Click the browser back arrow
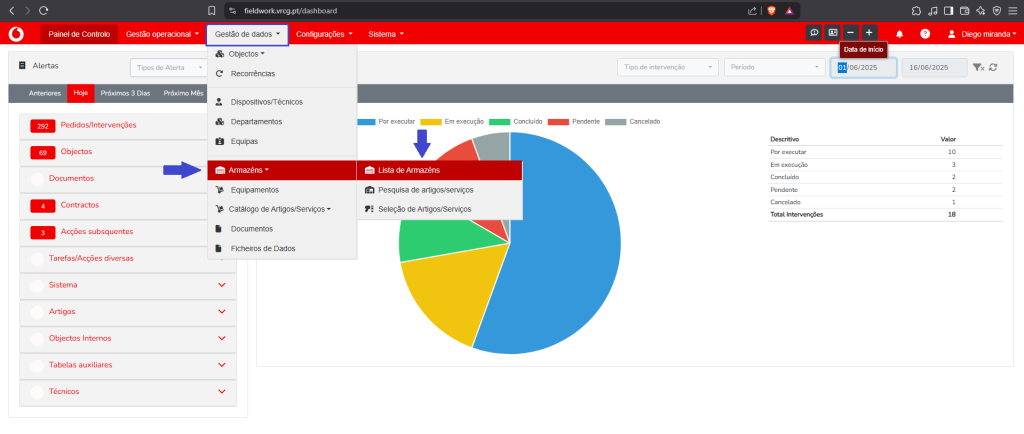The width and height of the screenshot is (1024, 434). click(x=11, y=10)
